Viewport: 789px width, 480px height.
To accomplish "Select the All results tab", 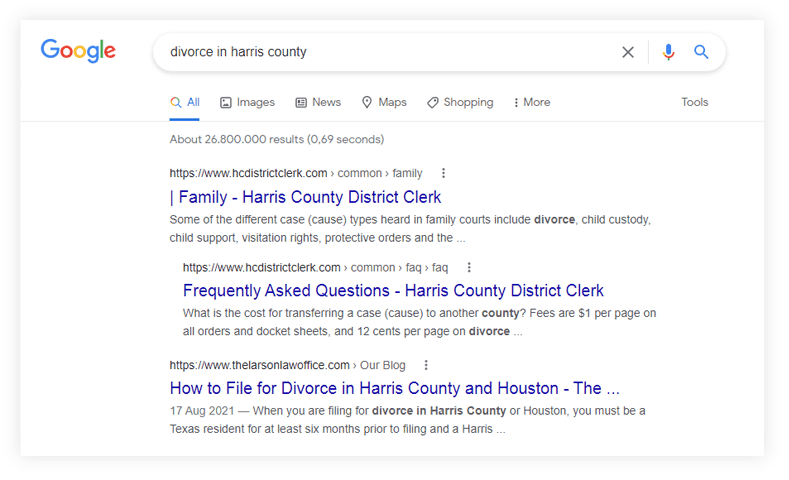I will coord(185,102).
